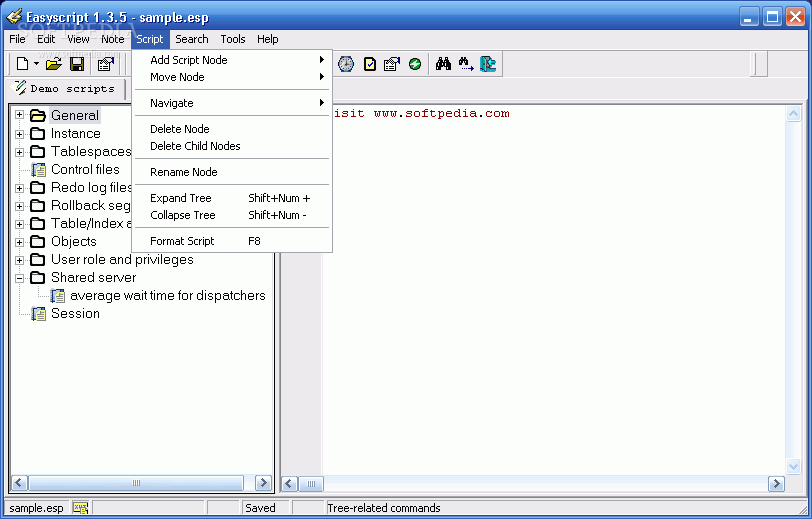Screen dimensions: 812x519
Task: Click the Save floppy disk icon
Action: pyautogui.click(x=77, y=64)
